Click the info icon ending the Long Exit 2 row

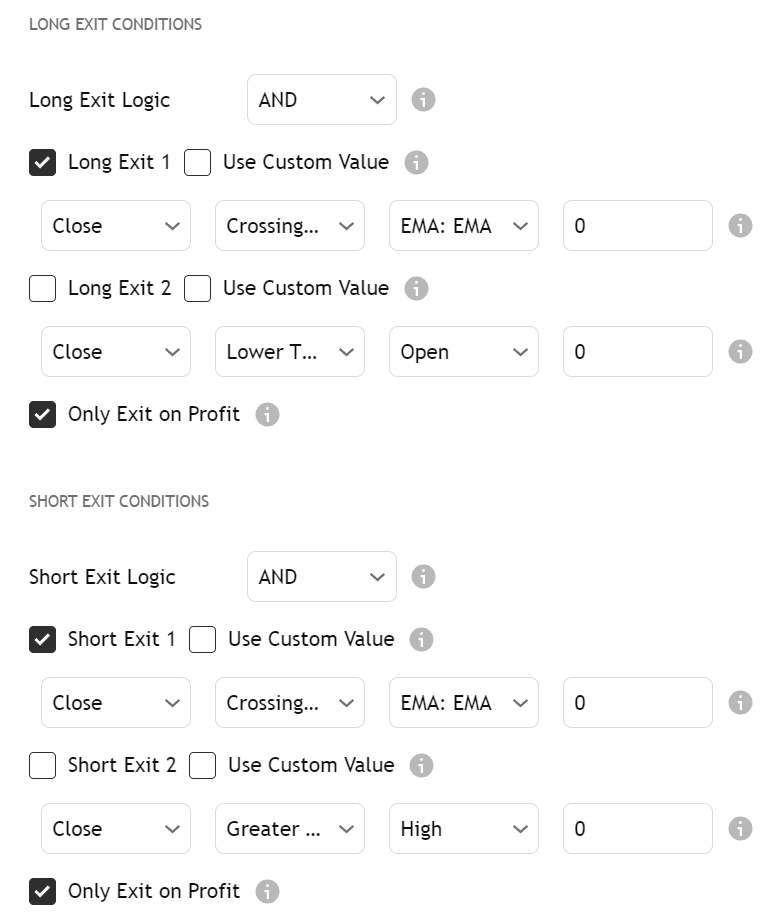coord(740,351)
